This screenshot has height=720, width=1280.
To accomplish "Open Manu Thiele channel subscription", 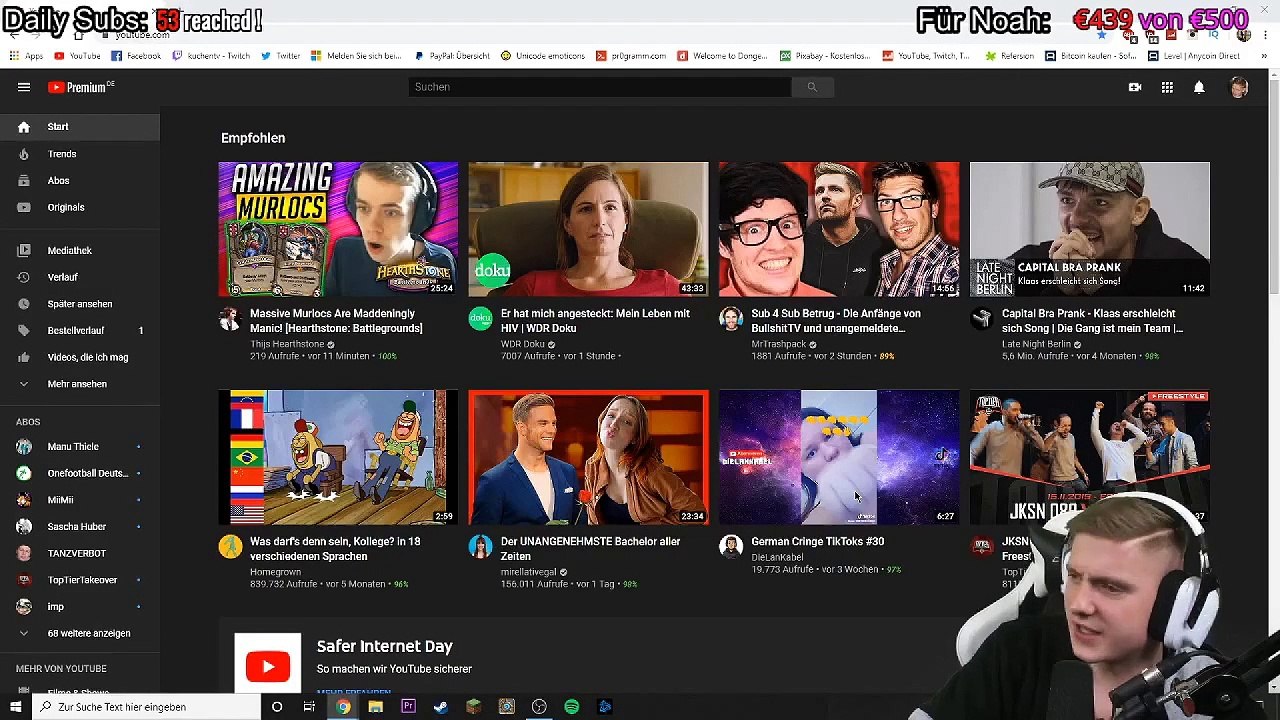I will pos(80,447).
